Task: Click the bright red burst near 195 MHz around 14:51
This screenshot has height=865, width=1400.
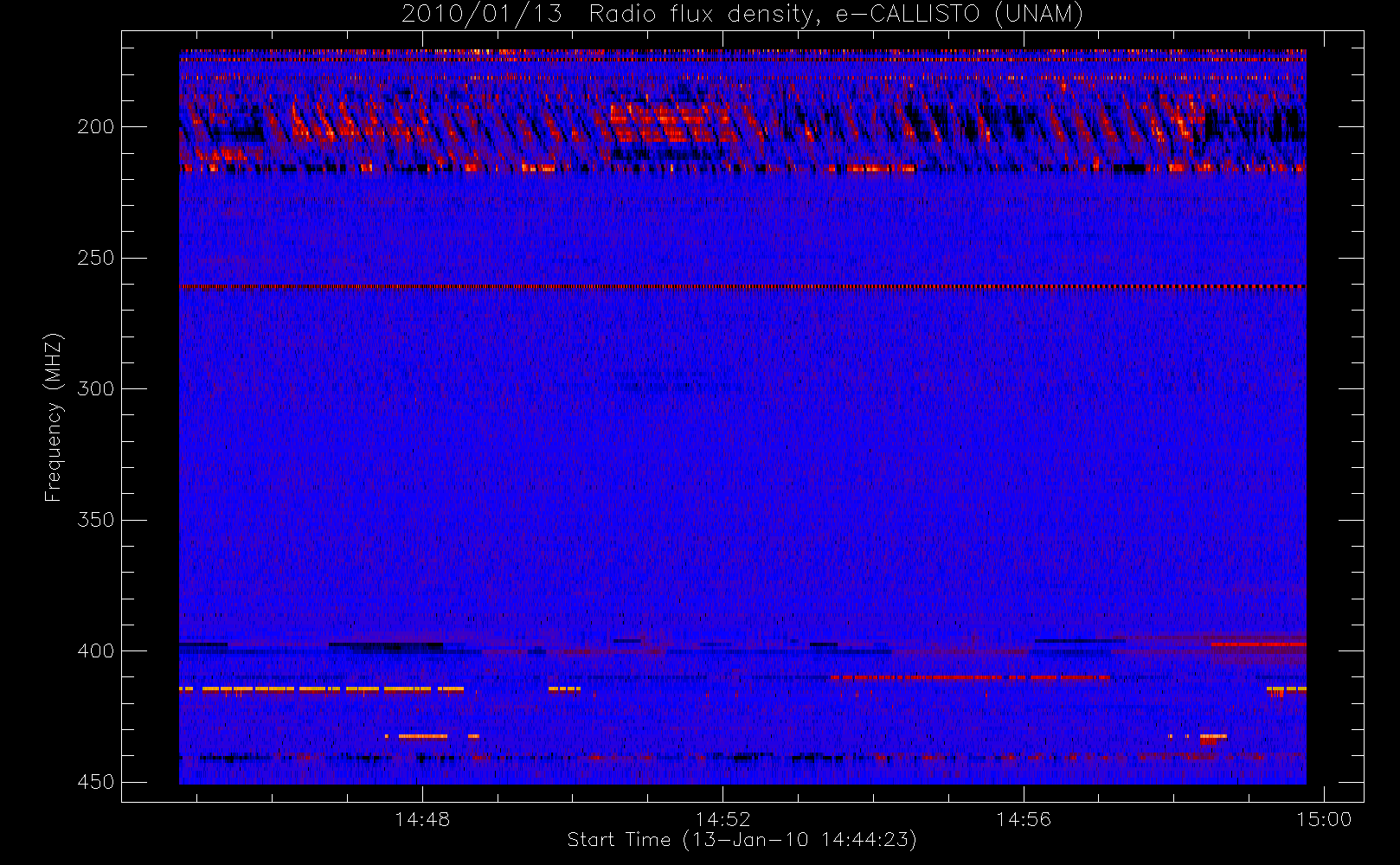Action: point(671,122)
